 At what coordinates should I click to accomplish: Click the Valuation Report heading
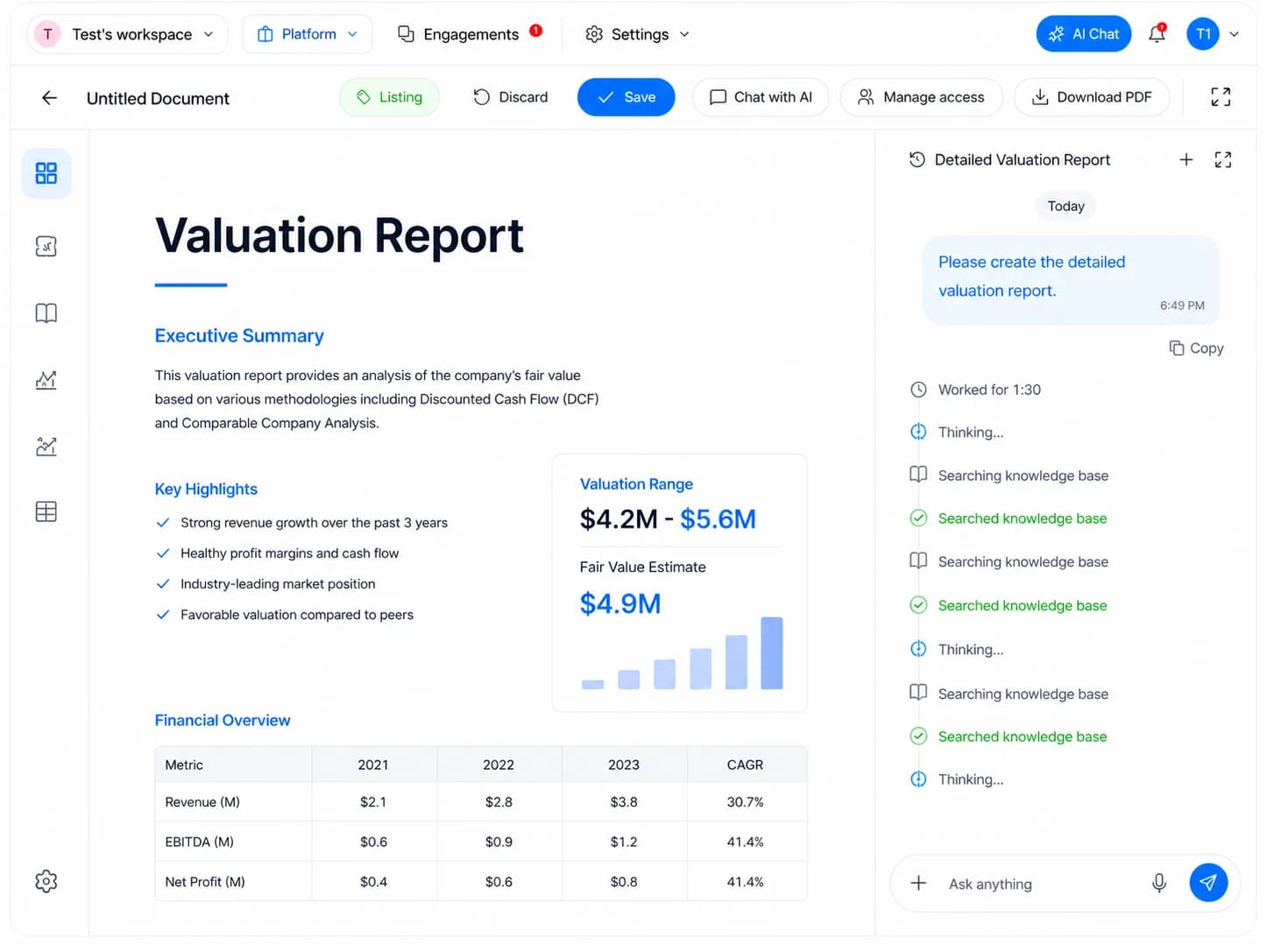[340, 236]
